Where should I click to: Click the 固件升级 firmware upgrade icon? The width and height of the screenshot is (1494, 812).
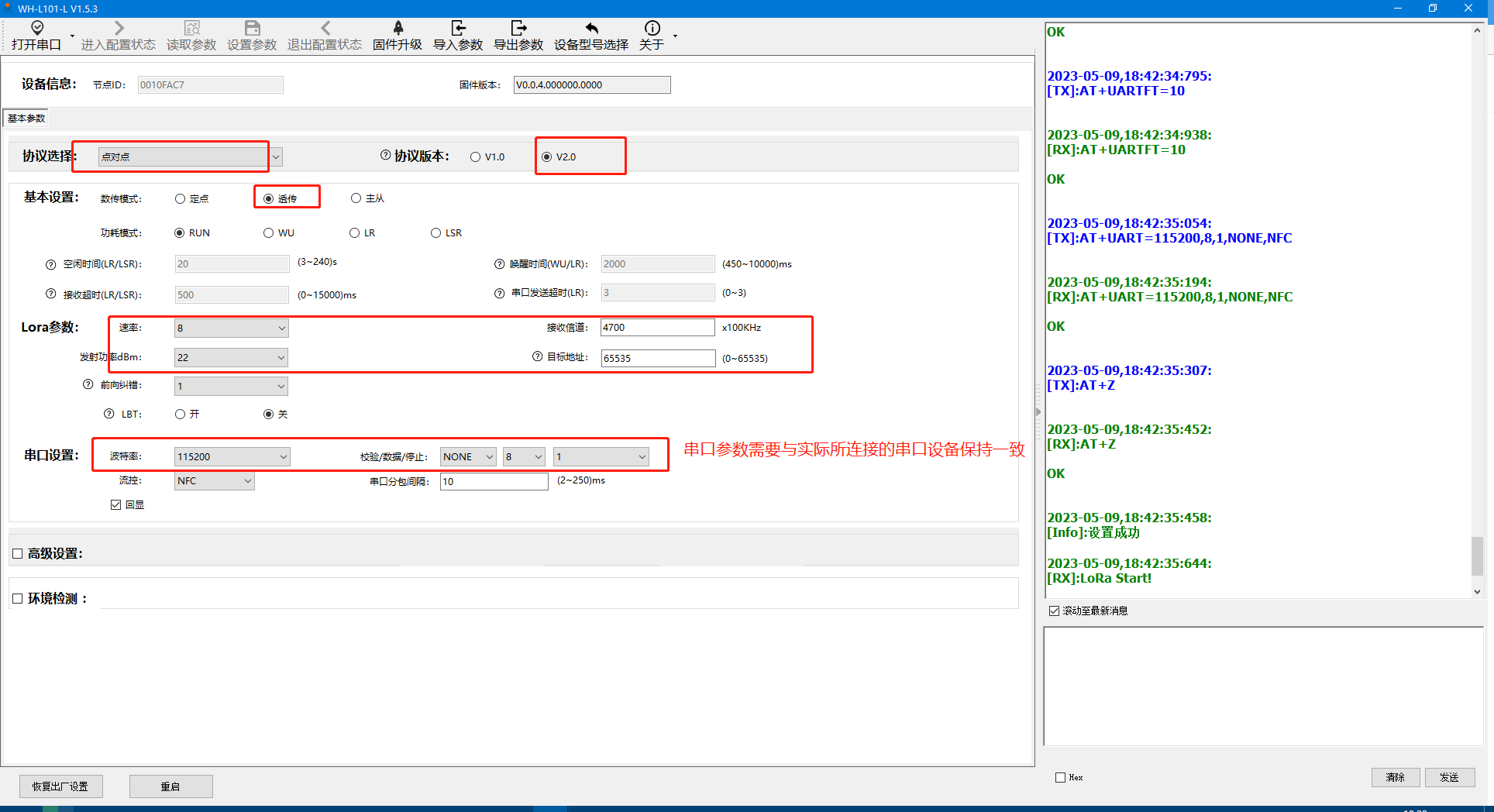pos(398,29)
